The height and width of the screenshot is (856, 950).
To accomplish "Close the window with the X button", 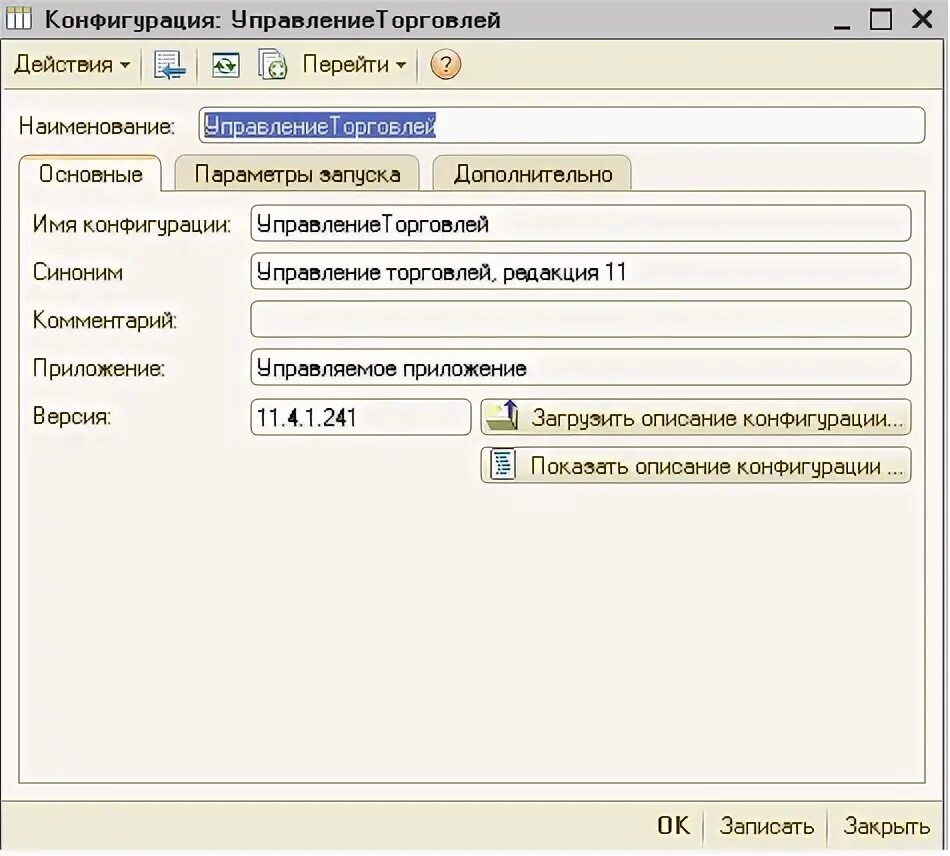I will (x=922, y=19).
